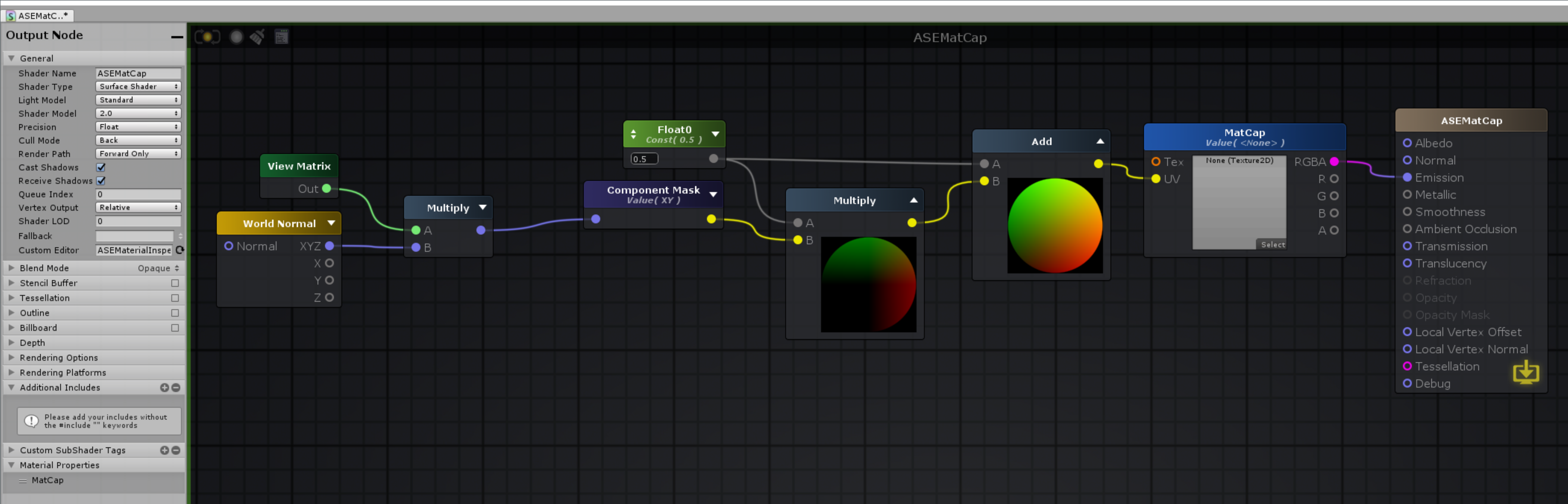Disable the Cast Shadows checkbox
Viewport: 1568px width, 504px height.
[x=101, y=167]
